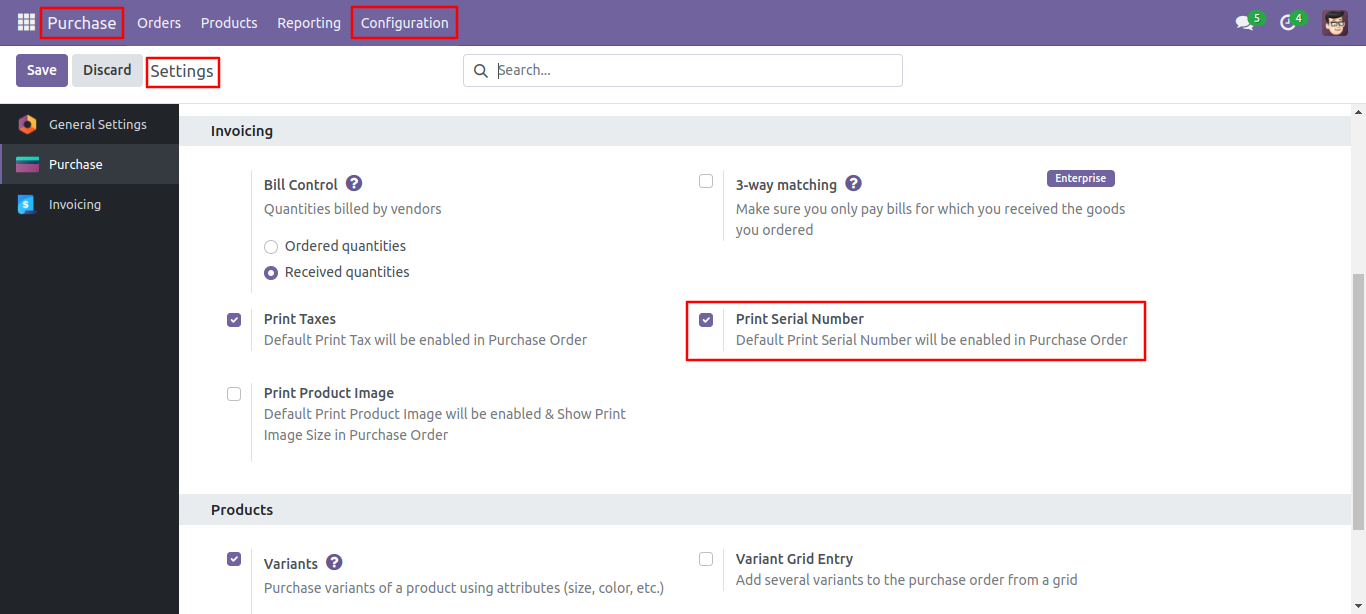Click the Print Serial Number label

pyautogui.click(x=800, y=319)
